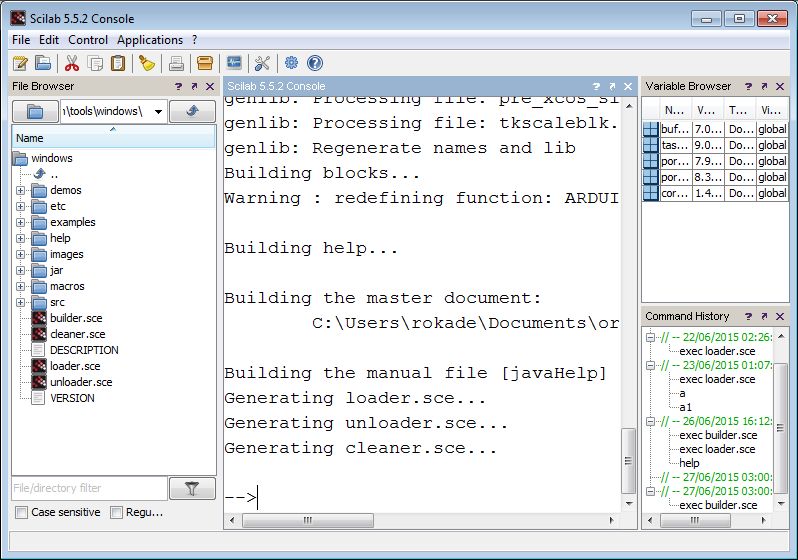This screenshot has height=560, width=798.
Task: Collapse the 26/06/2015 history session
Action: click(x=650, y=421)
